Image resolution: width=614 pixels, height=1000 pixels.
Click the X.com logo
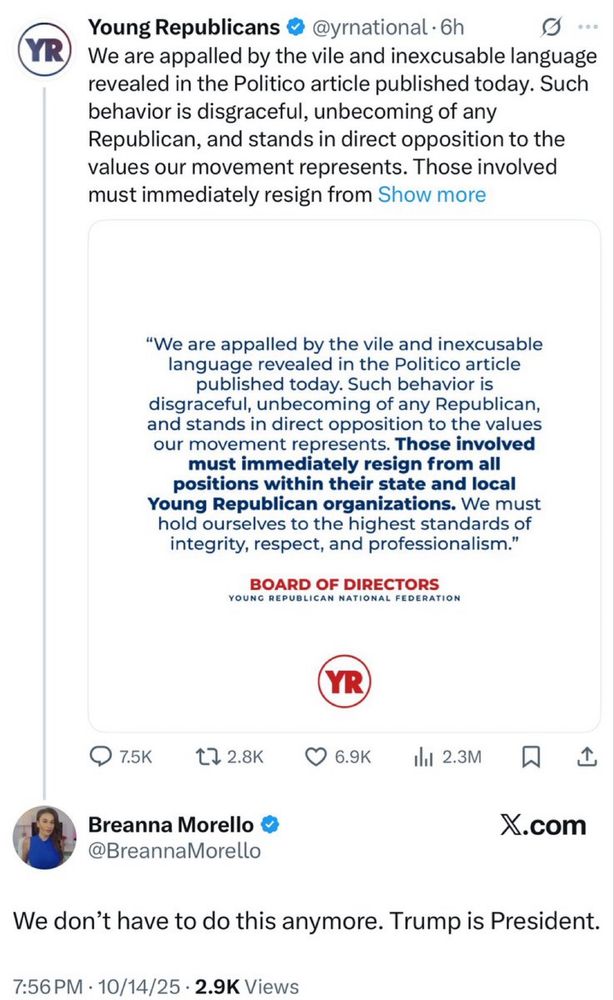pos(541,825)
